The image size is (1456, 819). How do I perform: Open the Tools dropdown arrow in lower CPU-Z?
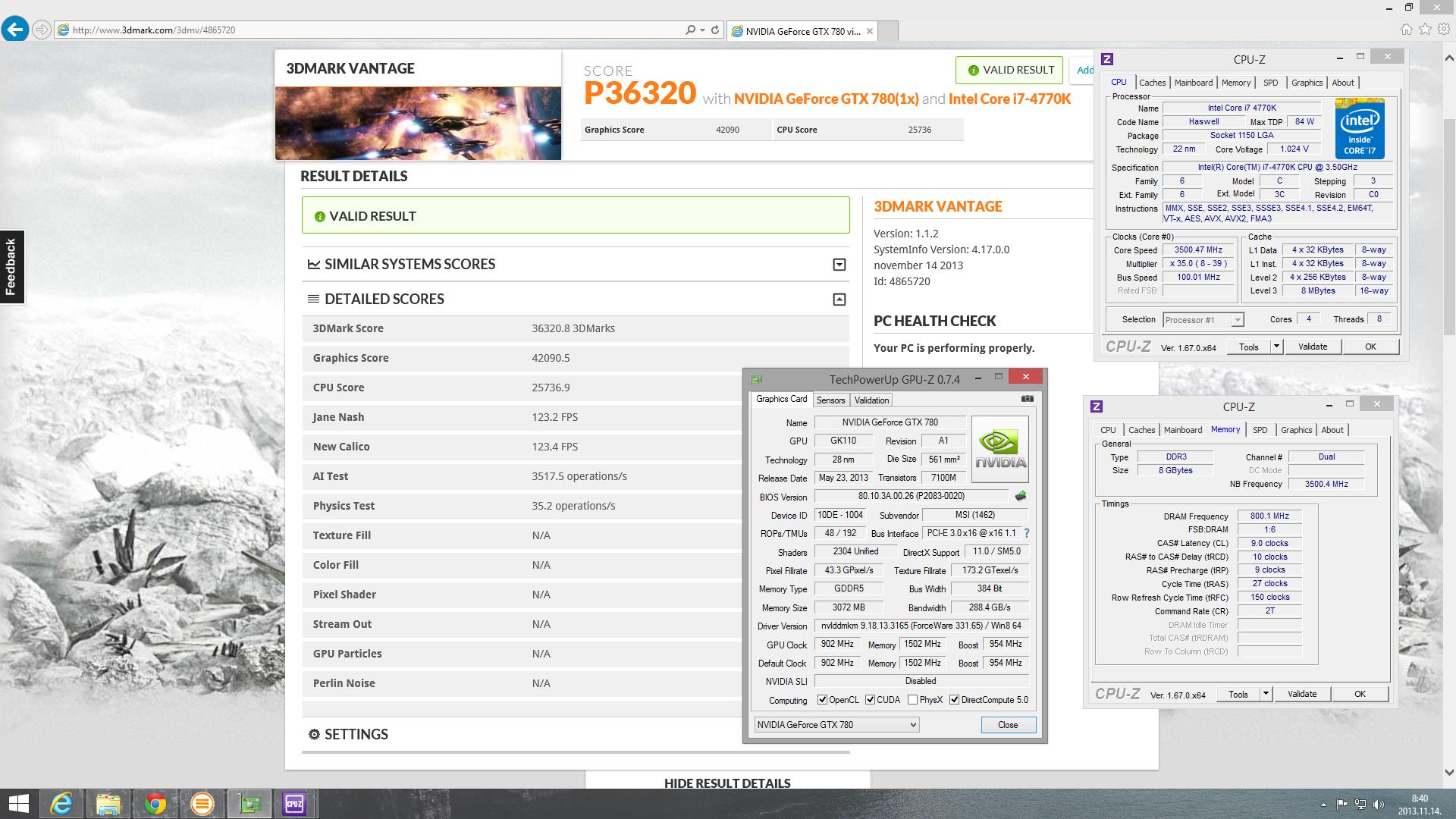(x=1266, y=694)
